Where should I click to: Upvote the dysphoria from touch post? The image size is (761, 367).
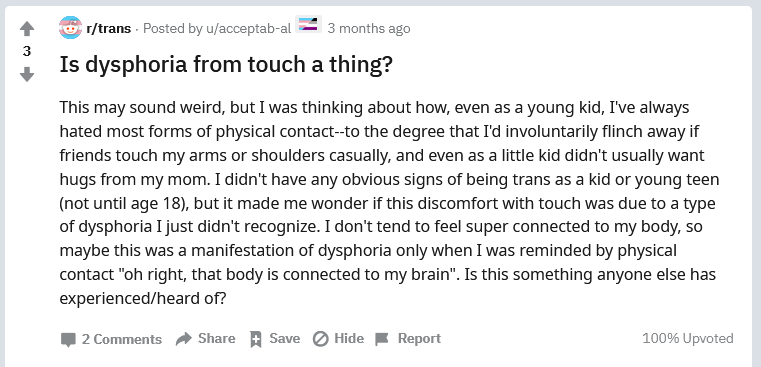coord(27,29)
